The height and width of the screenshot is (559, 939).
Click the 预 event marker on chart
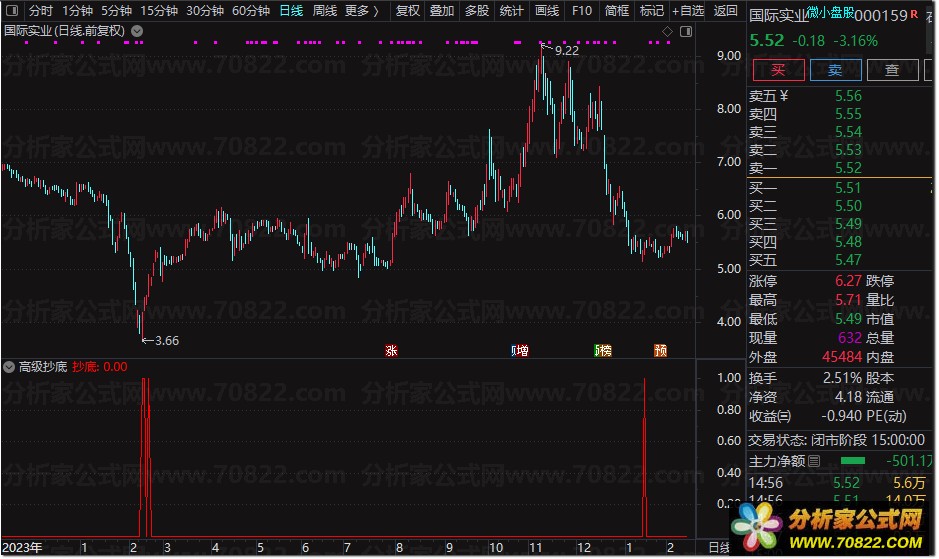click(x=661, y=350)
